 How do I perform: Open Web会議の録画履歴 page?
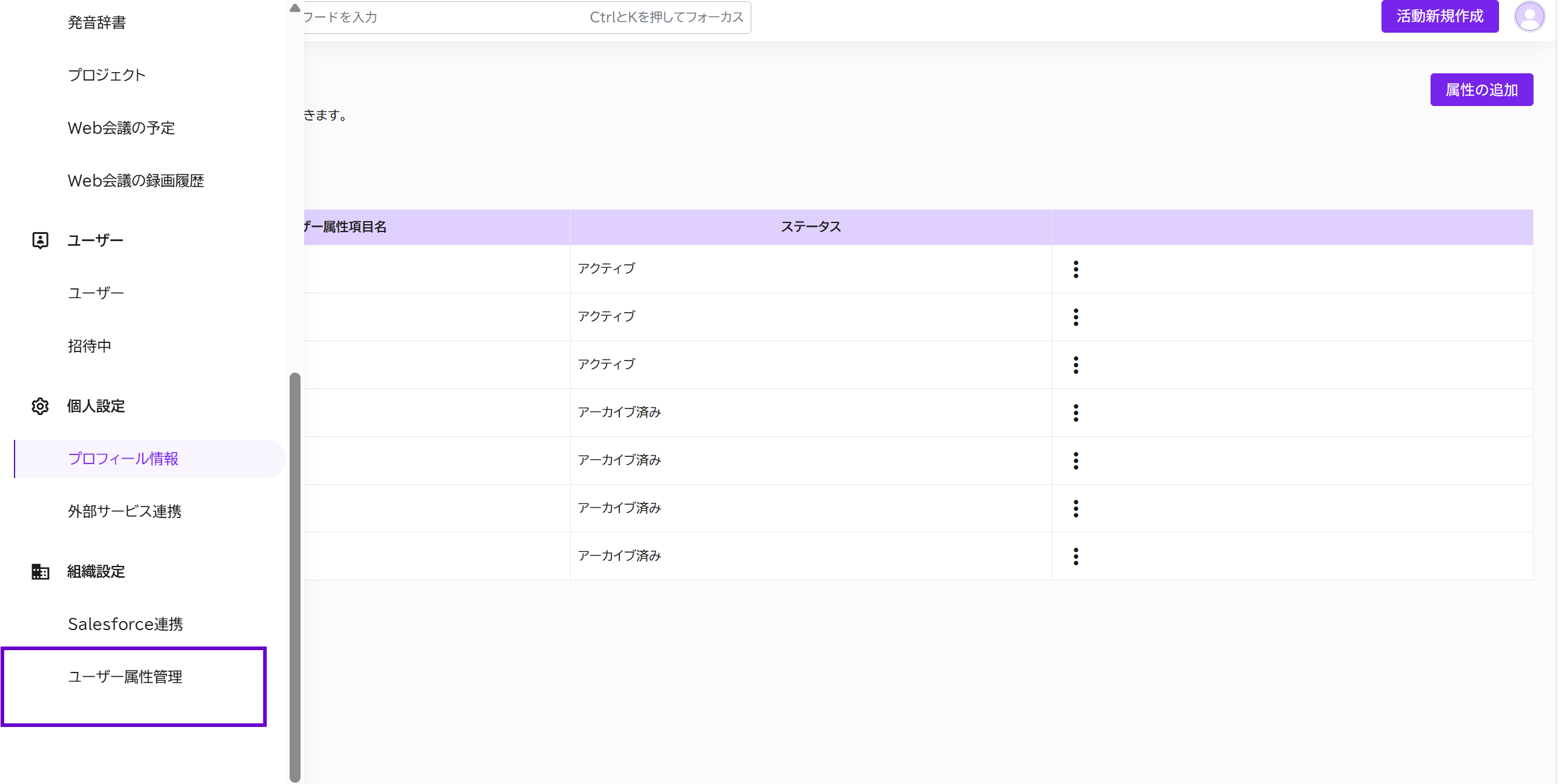click(136, 181)
